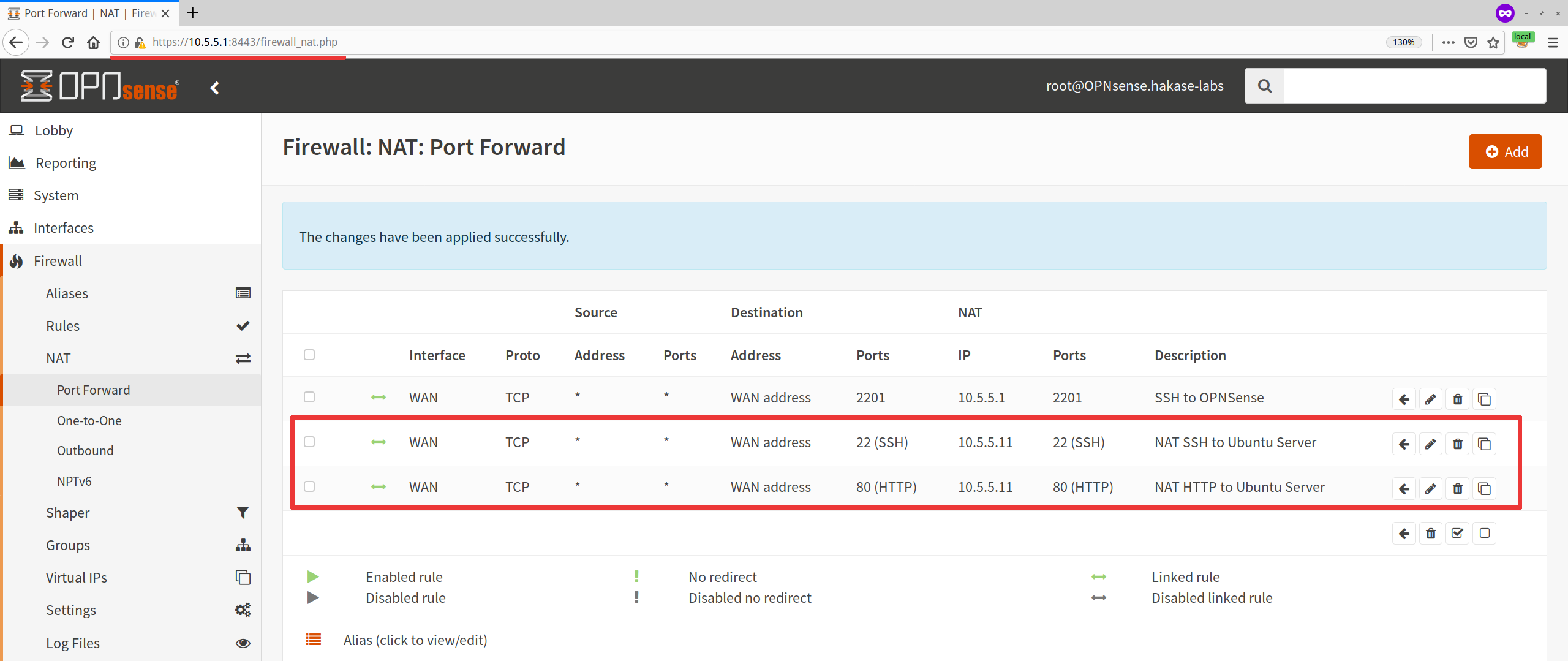Viewport: 1568px width, 661px height.
Task: Clone the NAT HTTP to Ubuntu Server rule
Action: point(1484,489)
